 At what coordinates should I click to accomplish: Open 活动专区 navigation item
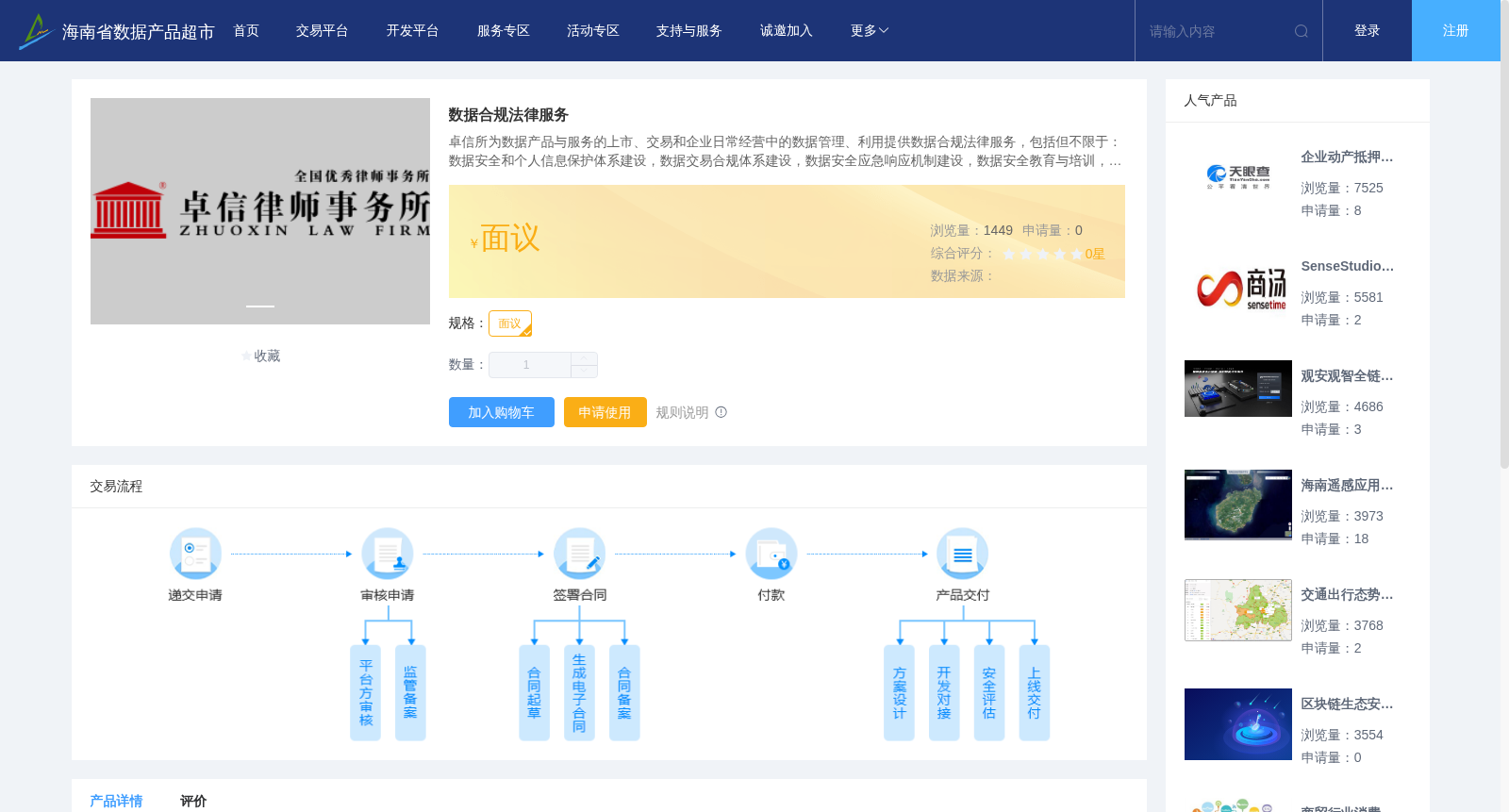point(593,31)
